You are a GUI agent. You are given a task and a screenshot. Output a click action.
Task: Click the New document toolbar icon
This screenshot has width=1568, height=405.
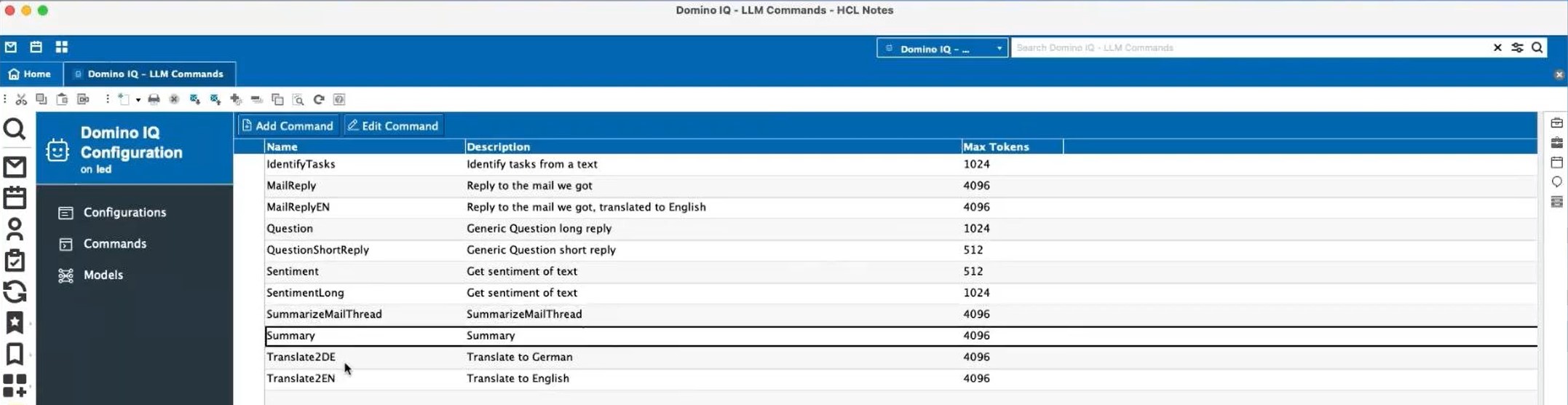(x=124, y=99)
